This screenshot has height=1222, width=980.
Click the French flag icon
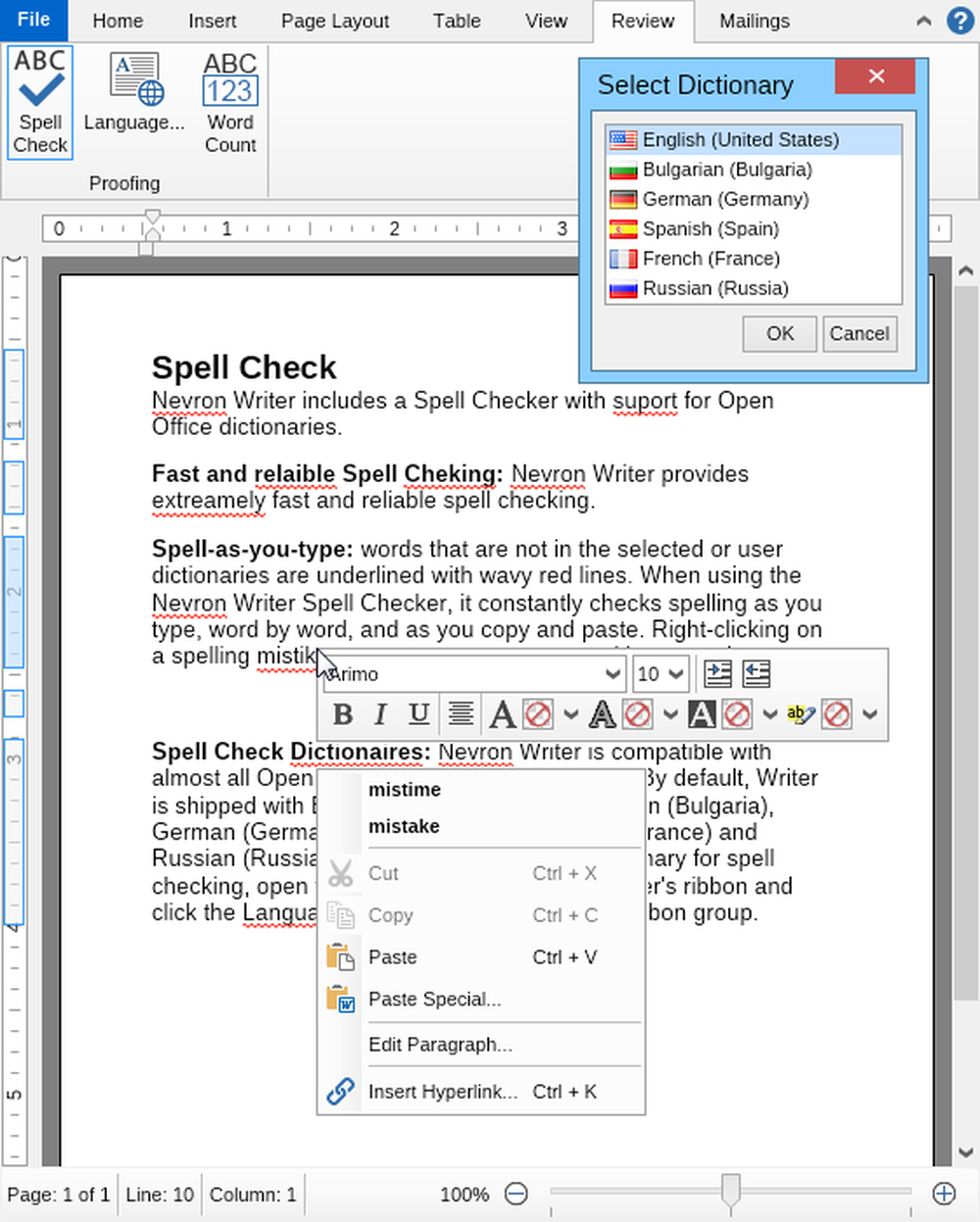click(x=623, y=259)
